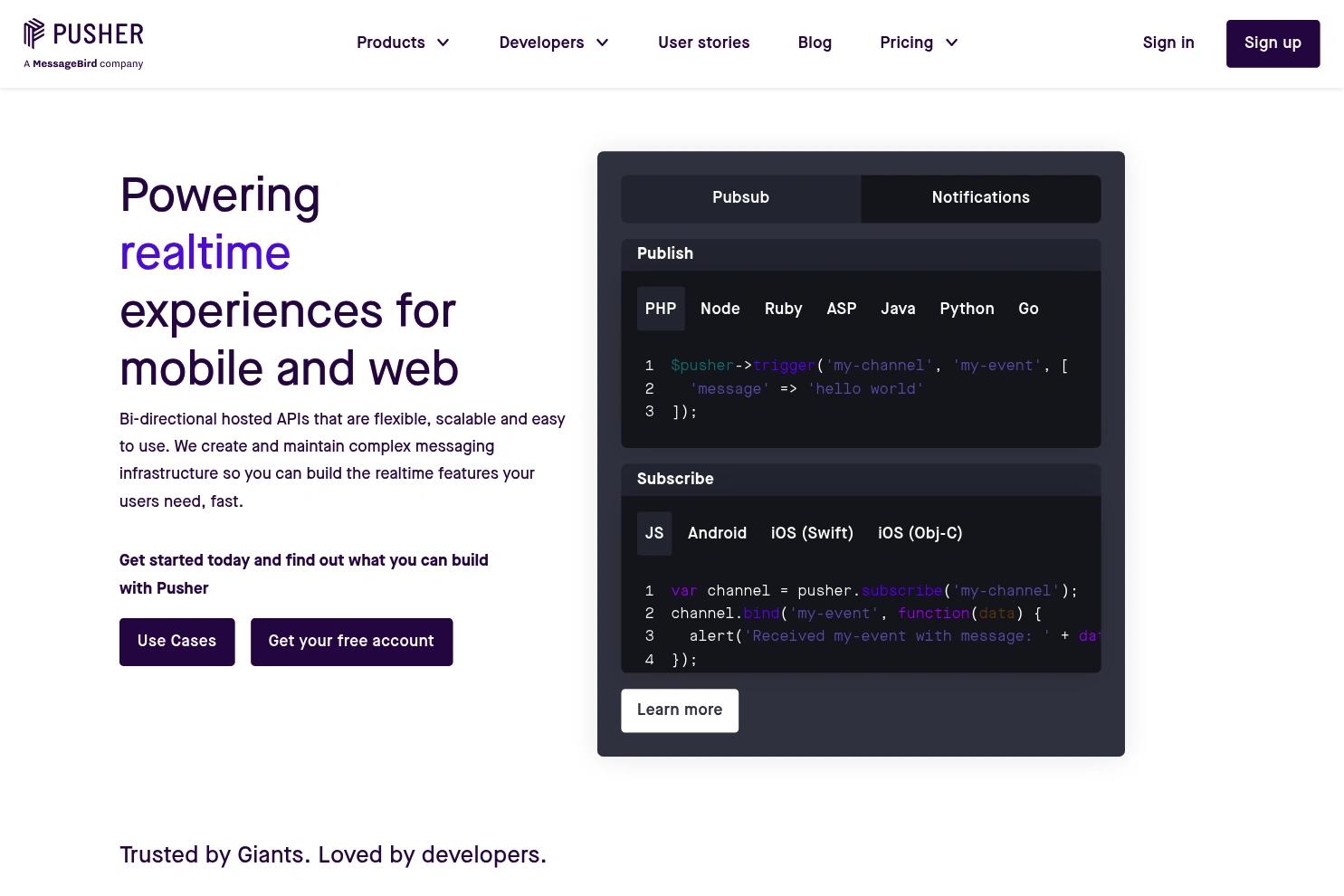Click the Sign up button
Viewport: 1344px width, 896px height.
[x=1273, y=43]
